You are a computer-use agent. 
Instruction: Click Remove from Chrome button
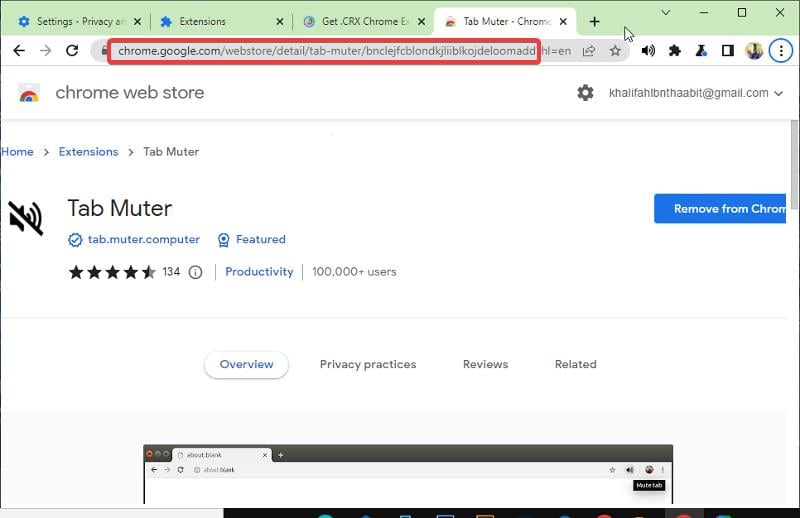click(720, 209)
